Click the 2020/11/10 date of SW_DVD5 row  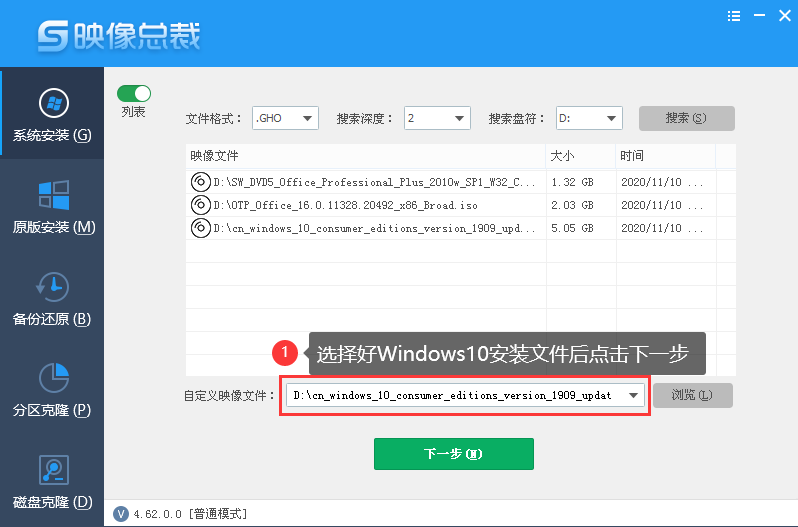pos(662,182)
